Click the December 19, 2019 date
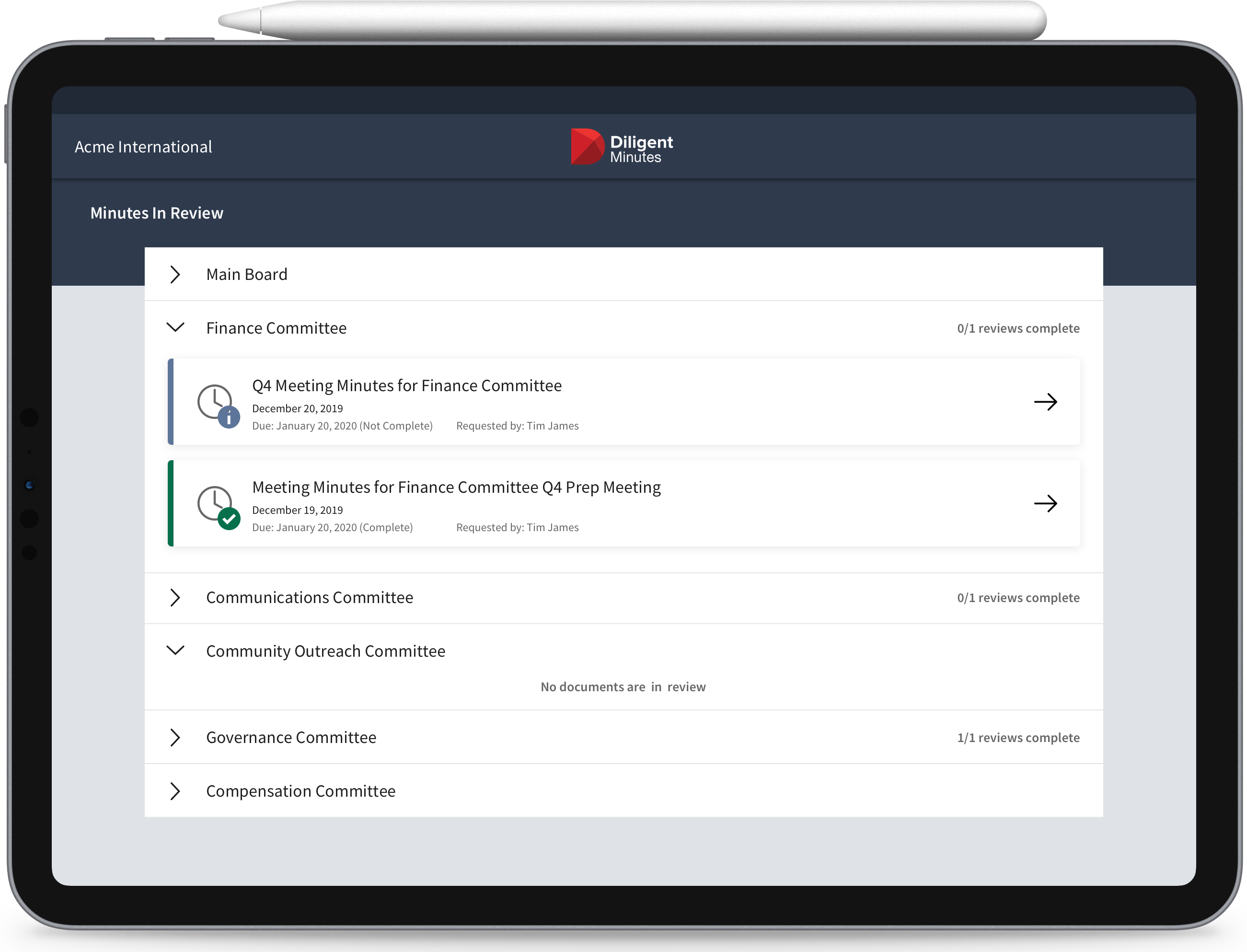This screenshot has height=952, width=1247. point(298,510)
